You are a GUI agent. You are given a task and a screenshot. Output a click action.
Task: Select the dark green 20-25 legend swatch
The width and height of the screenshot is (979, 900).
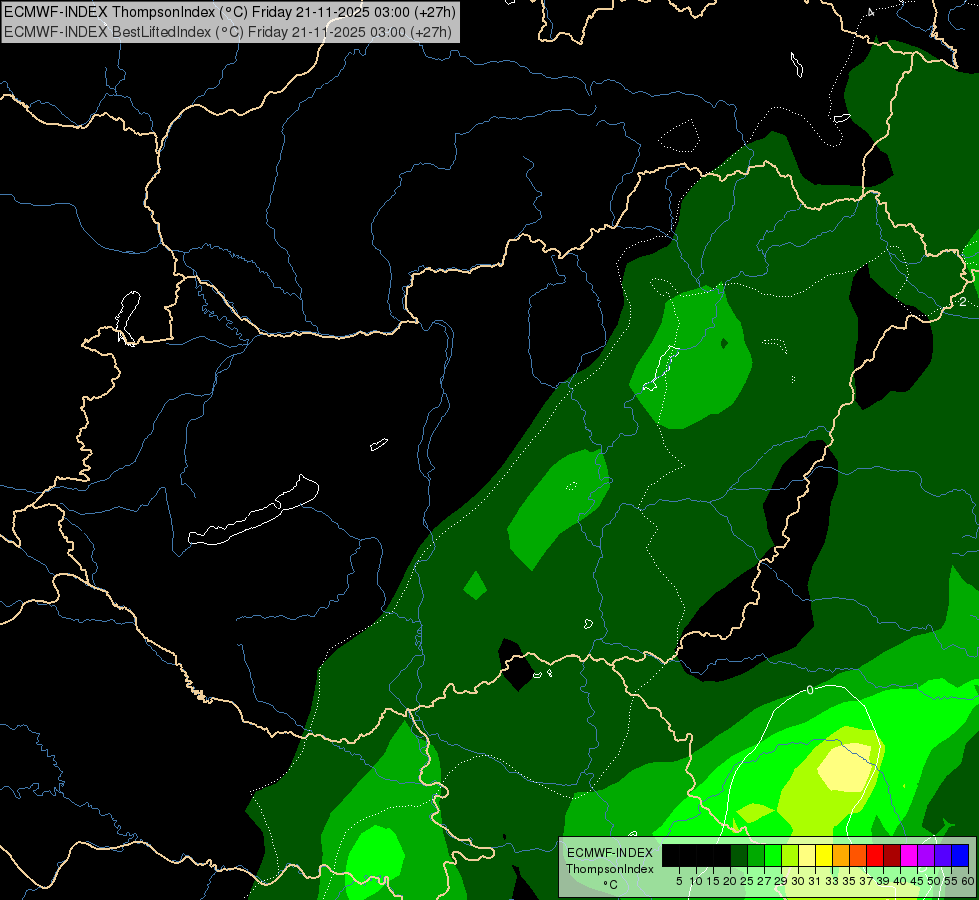click(x=739, y=856)
